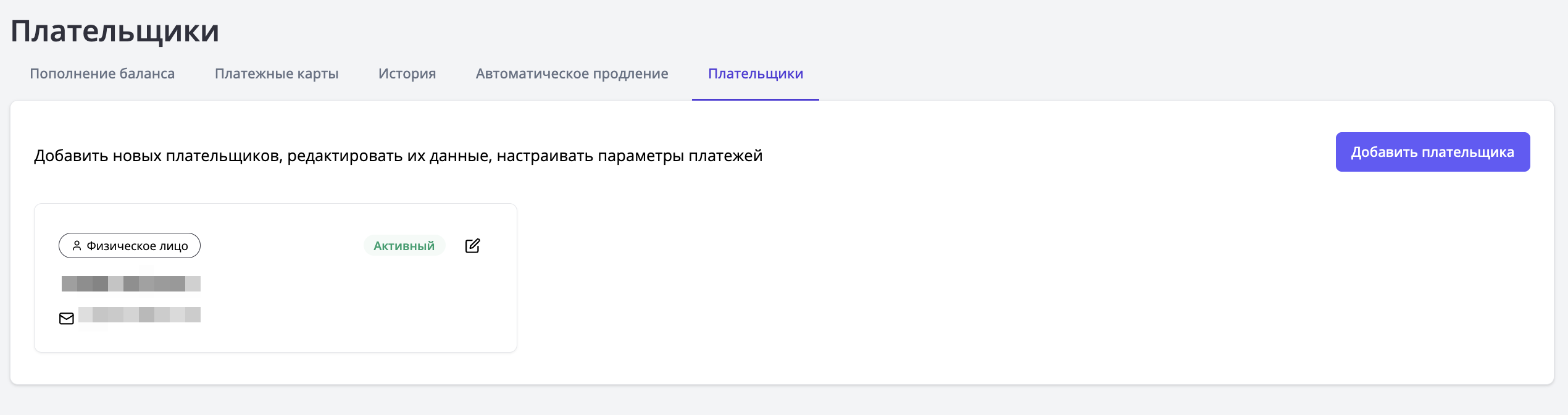Viewport: 1568px width, 415px height.
Task: Click the blurred payer email address
Action: pos(140,315)
